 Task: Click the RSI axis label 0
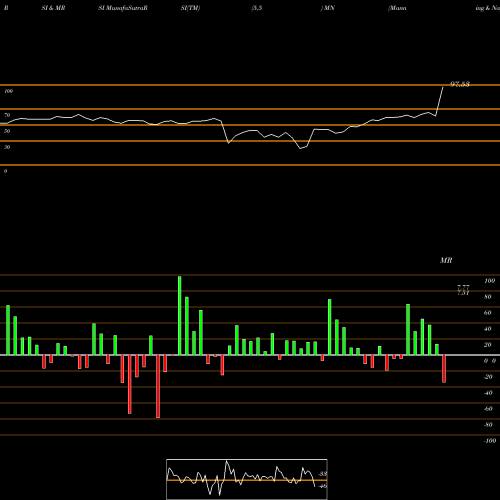[x=5, y=171]
